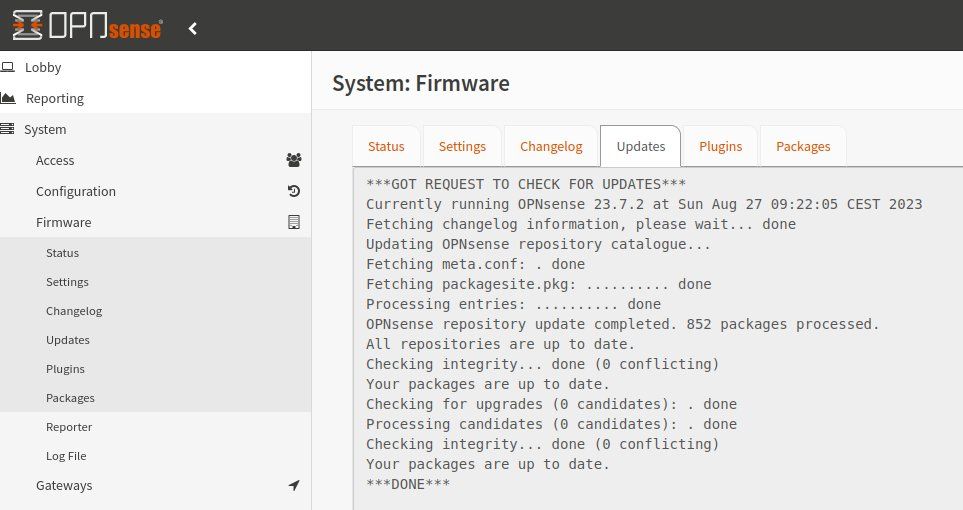Viewport: 963px width, 510px height.
Task: Switch to the Status tab
Action: pos(386,146)
